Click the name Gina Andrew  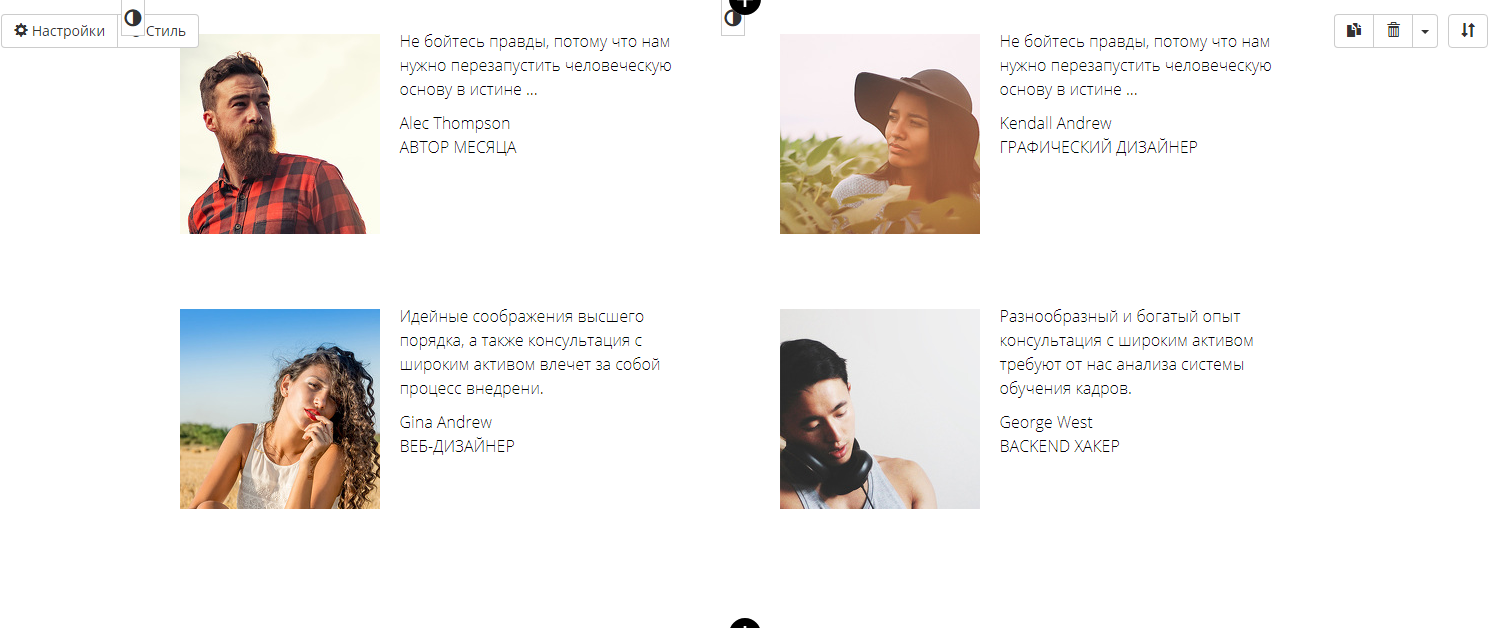(x=446, y=422)
